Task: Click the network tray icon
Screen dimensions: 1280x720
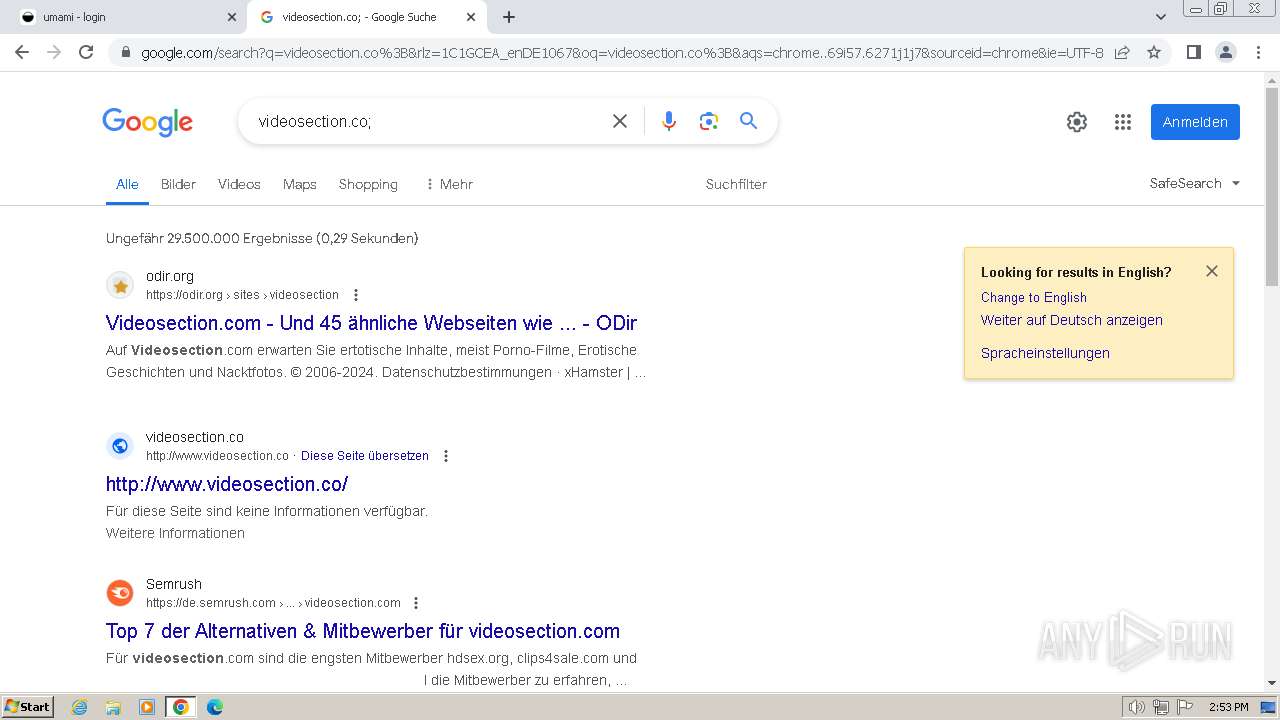Action: coord(1161,707)
